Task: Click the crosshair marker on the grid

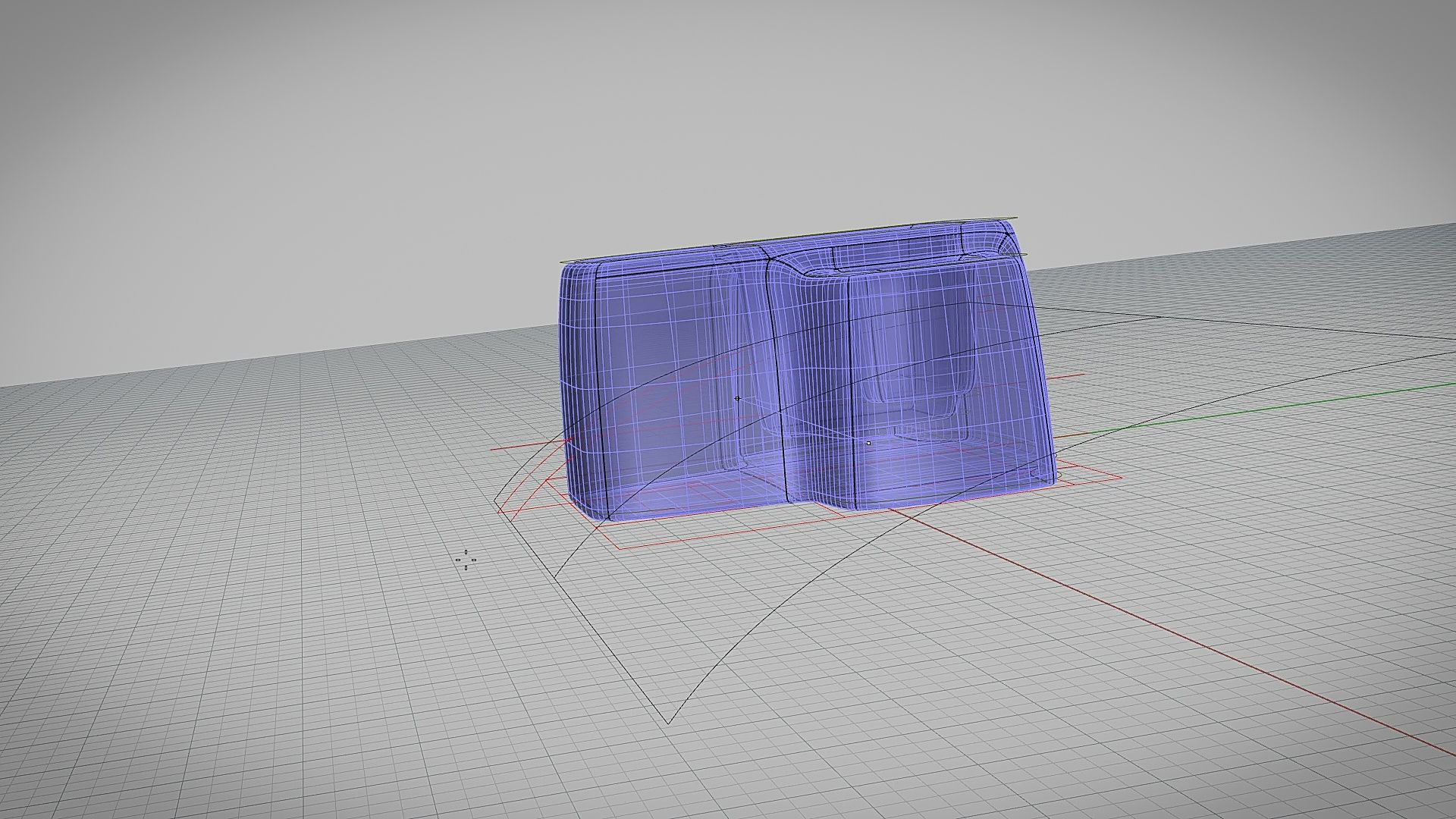Action: (x=466, y=560)
